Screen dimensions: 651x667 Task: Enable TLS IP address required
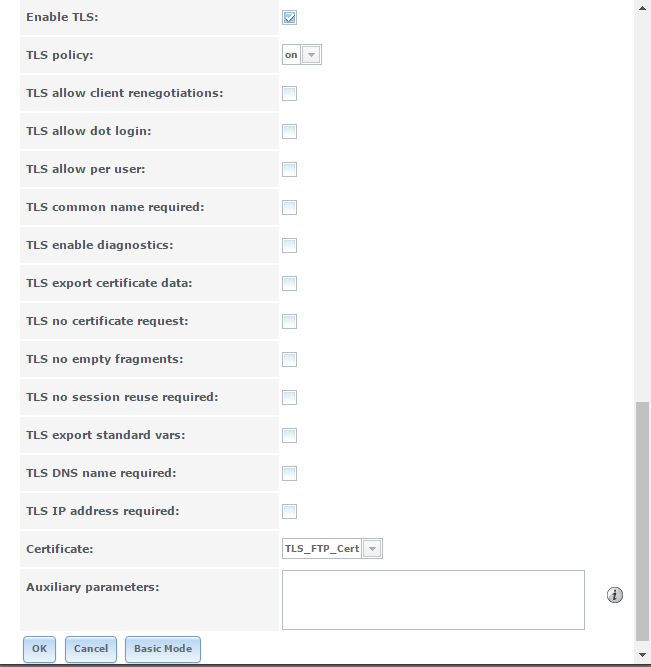(x=289, y=511)
